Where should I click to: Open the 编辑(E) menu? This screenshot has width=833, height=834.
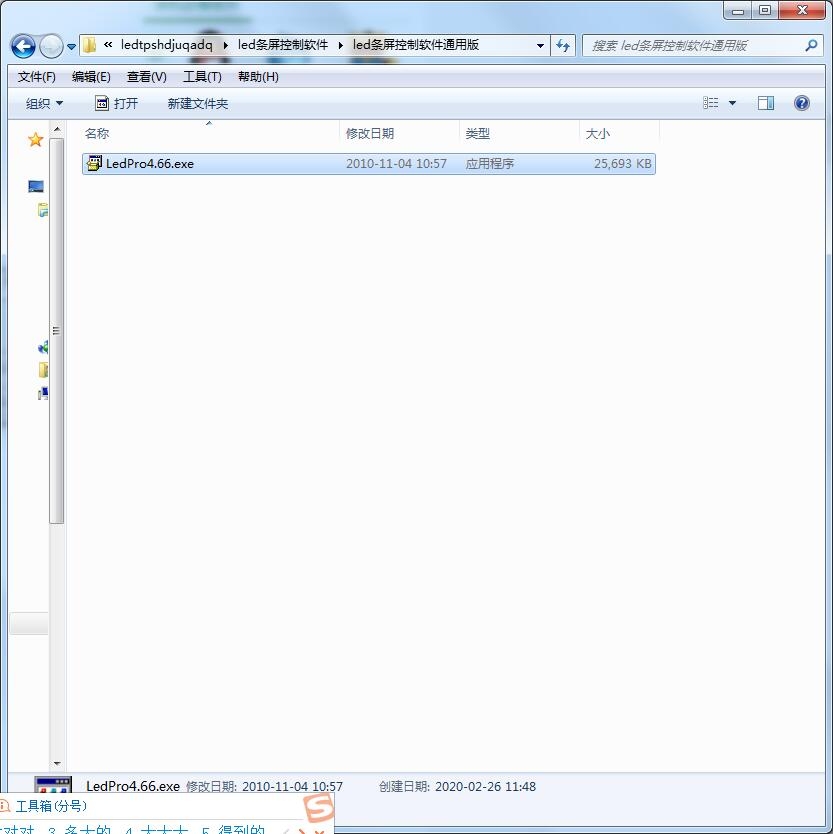[91, 77]
